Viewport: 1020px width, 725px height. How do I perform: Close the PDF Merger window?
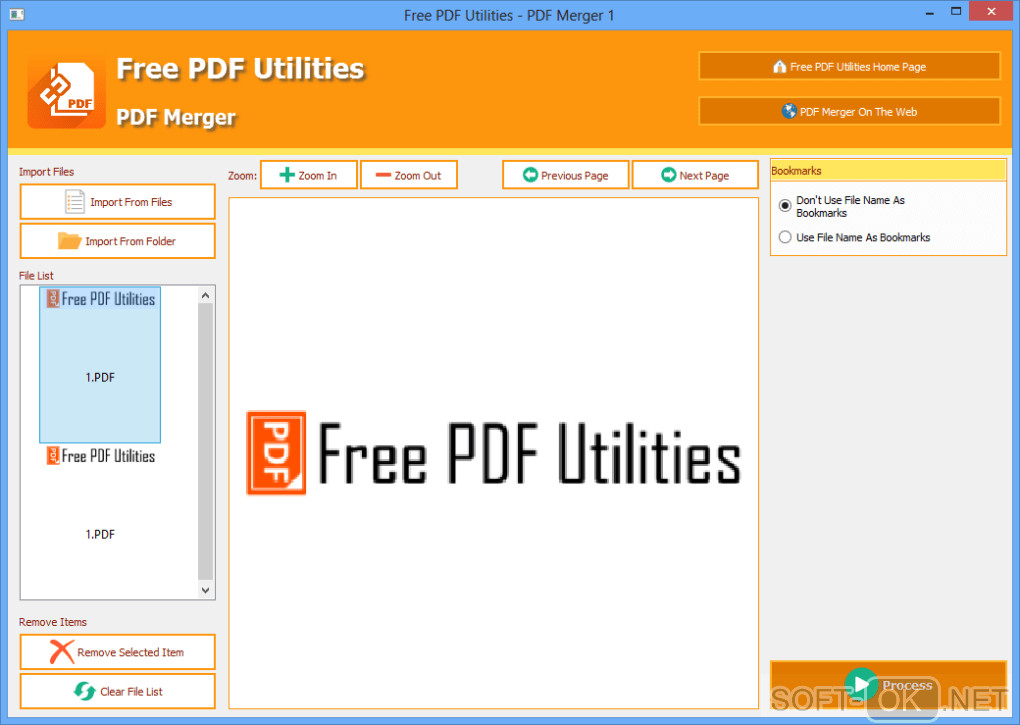coord(991,12)
